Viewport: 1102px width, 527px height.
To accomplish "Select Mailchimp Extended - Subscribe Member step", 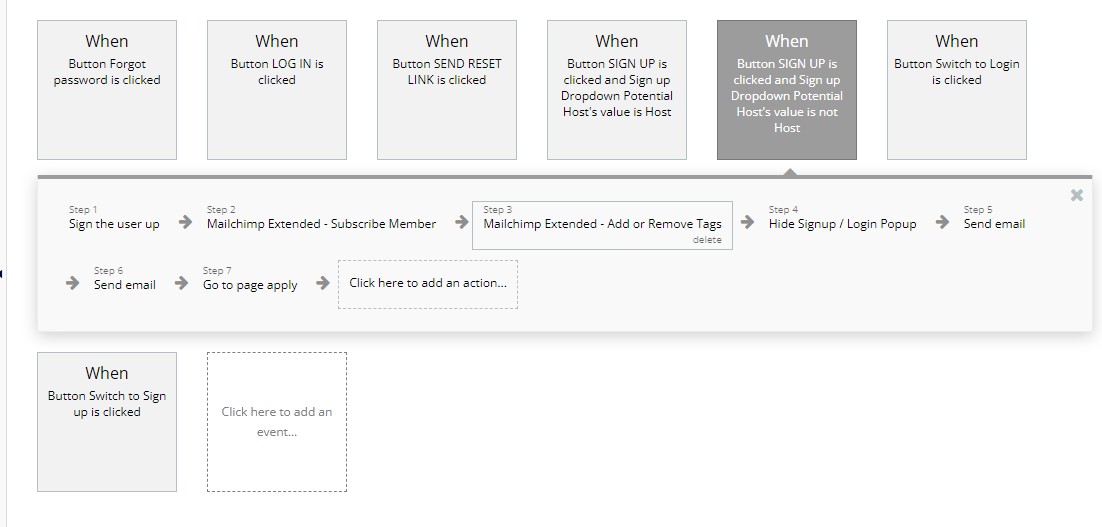I will [321, 218].
